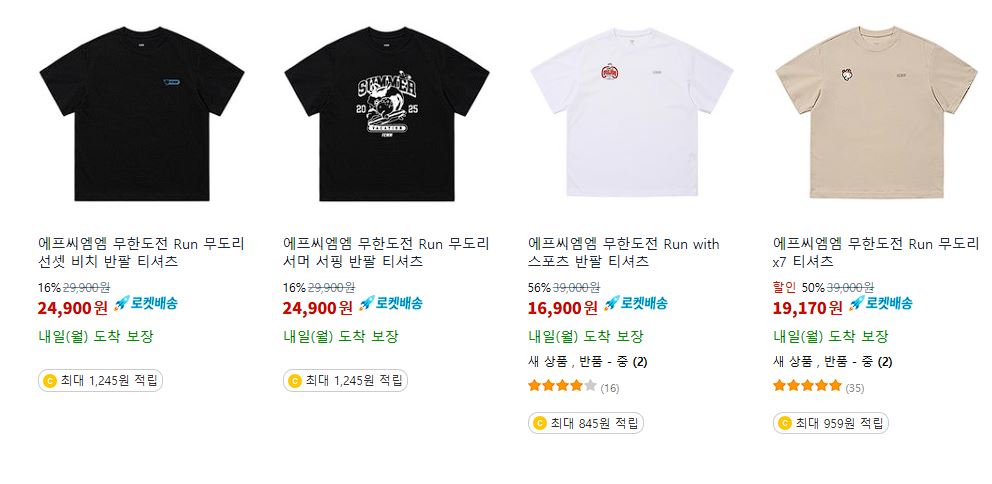Click 새 상품, 반품 - 중 (2) under white shirt
Screen dimensions: 992x484
point(587,362)
